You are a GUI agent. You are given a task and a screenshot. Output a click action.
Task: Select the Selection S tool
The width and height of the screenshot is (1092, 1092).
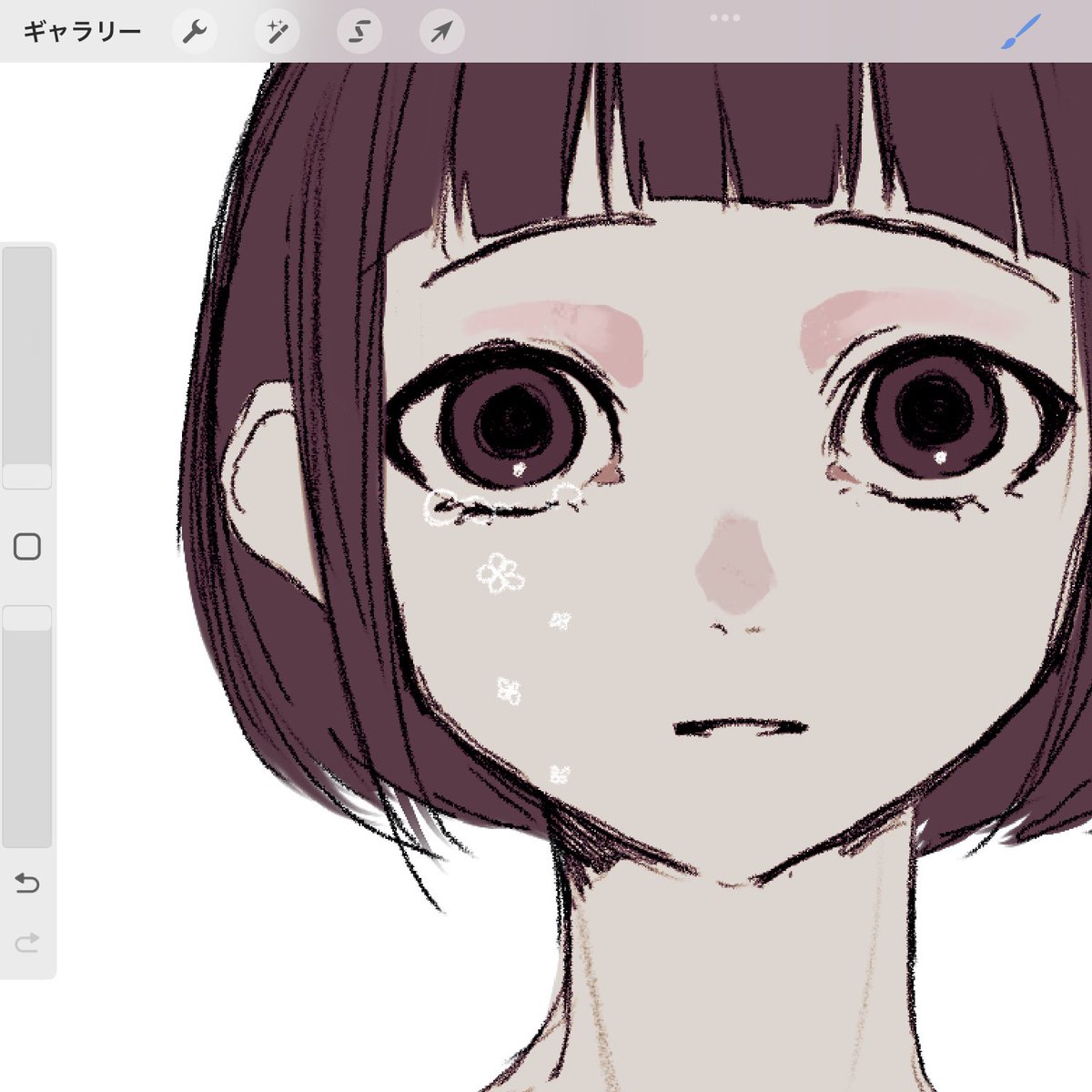pos(359,33)
